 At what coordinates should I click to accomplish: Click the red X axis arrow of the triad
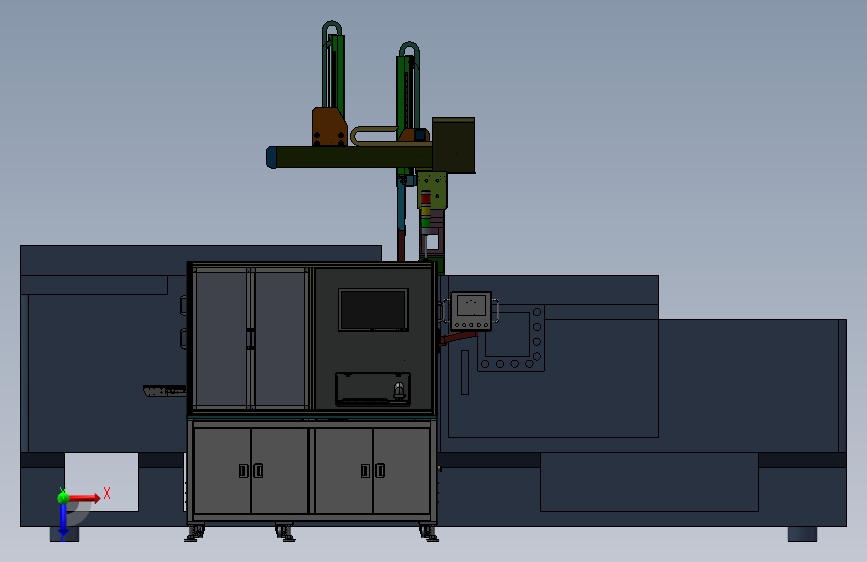coord(83,498)
